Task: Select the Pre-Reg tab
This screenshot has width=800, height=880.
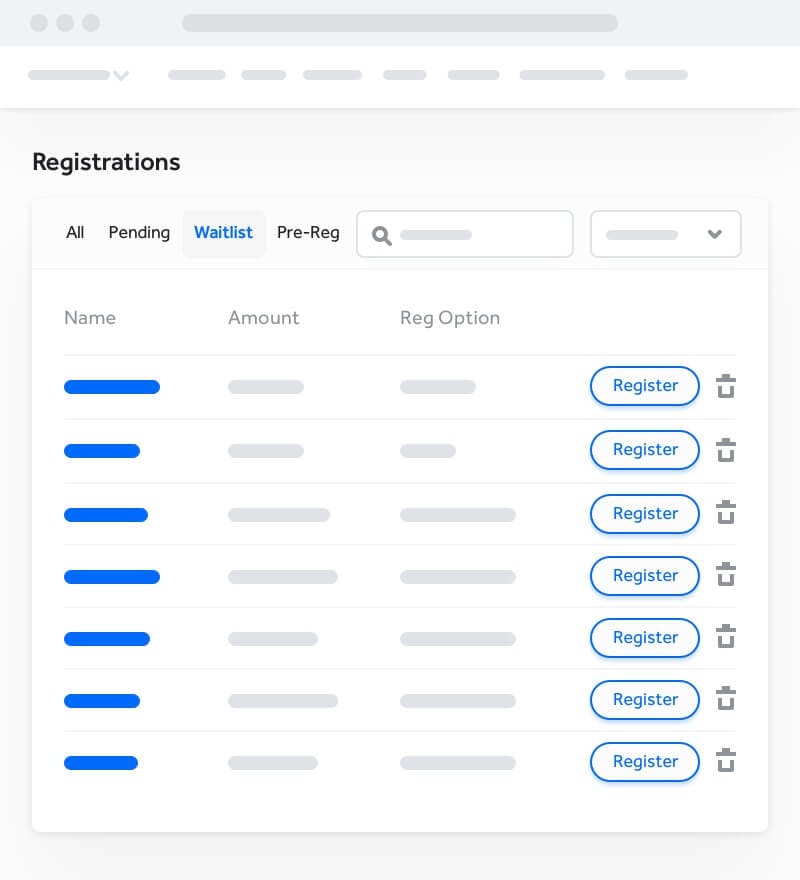Action: click(x=308, y=233)
